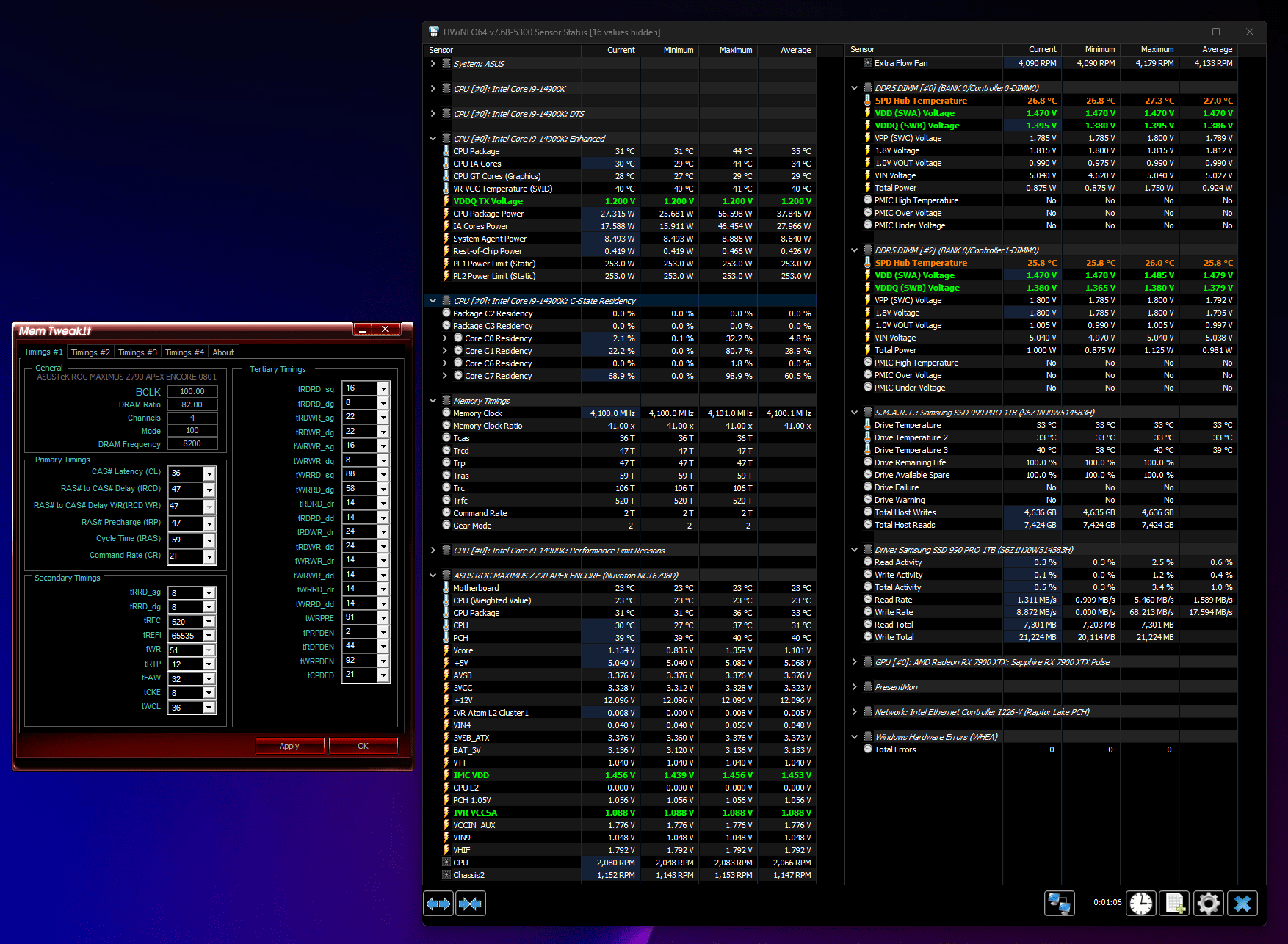1288x944 pixels.
Task: Open the Command Rate (CR) dropdown
Action: click(x=209, y=556)
